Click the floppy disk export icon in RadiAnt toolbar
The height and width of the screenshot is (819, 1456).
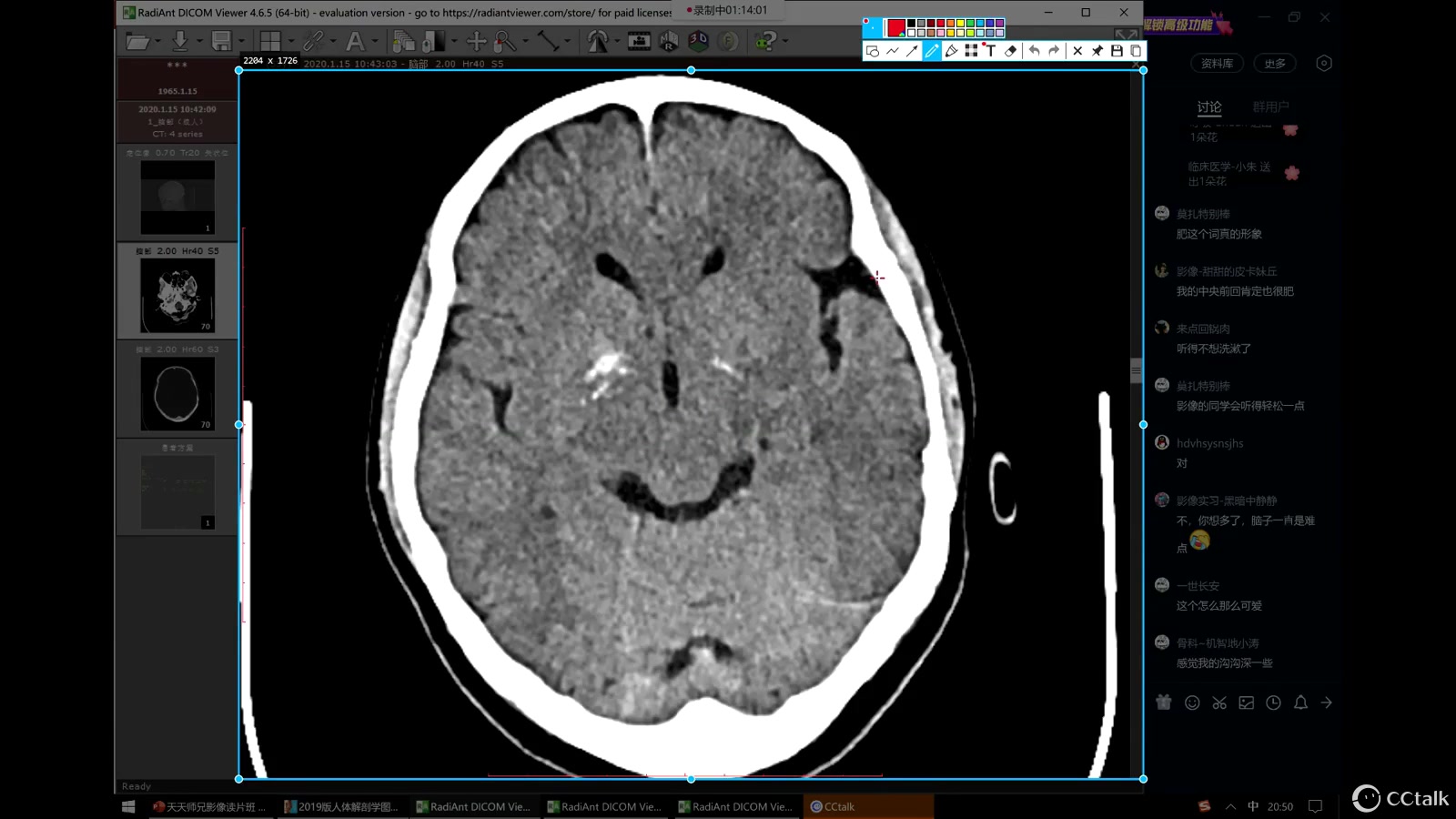click(x=221, y=41)
